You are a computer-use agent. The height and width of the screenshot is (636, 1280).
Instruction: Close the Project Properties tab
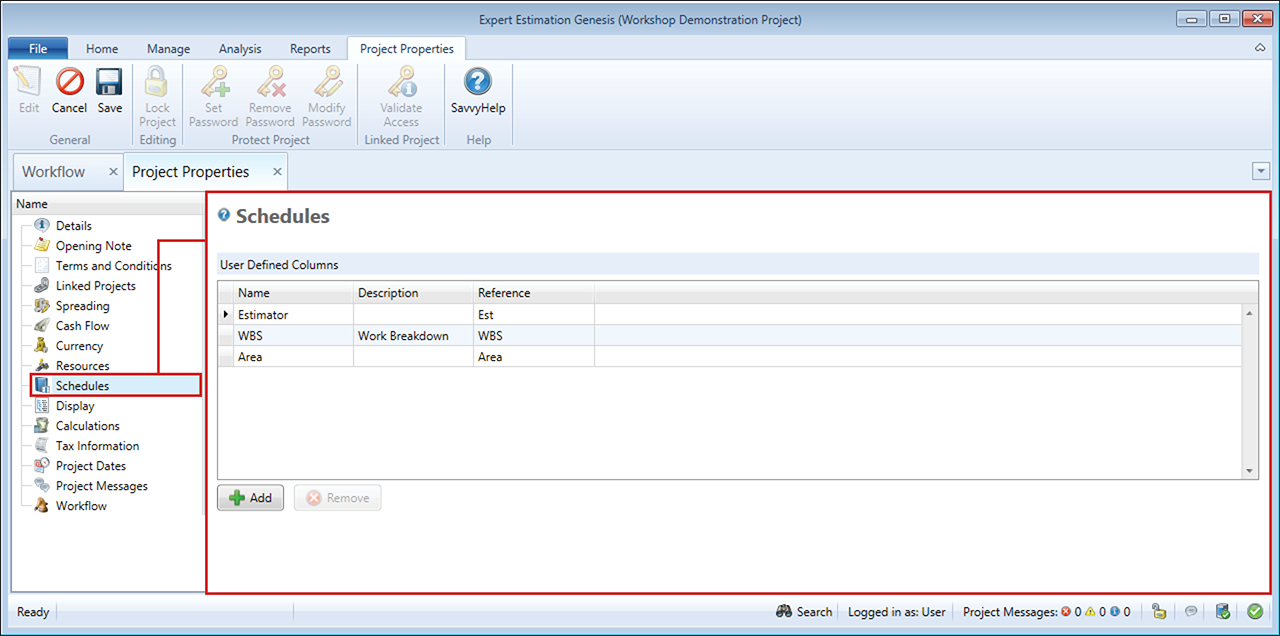click(278, 172)
